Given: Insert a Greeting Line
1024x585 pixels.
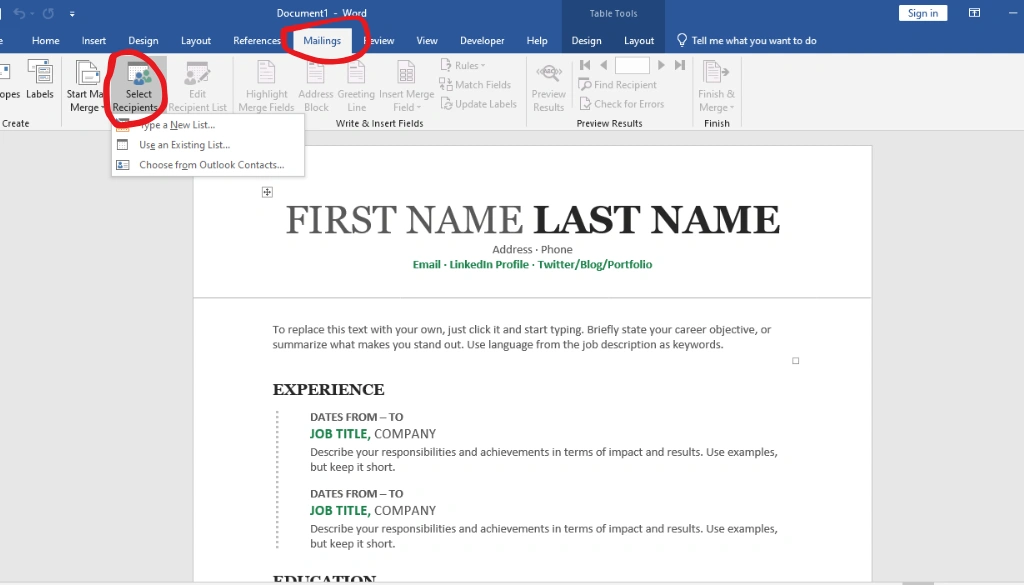Looking at the screenshot, I should 356,86.
